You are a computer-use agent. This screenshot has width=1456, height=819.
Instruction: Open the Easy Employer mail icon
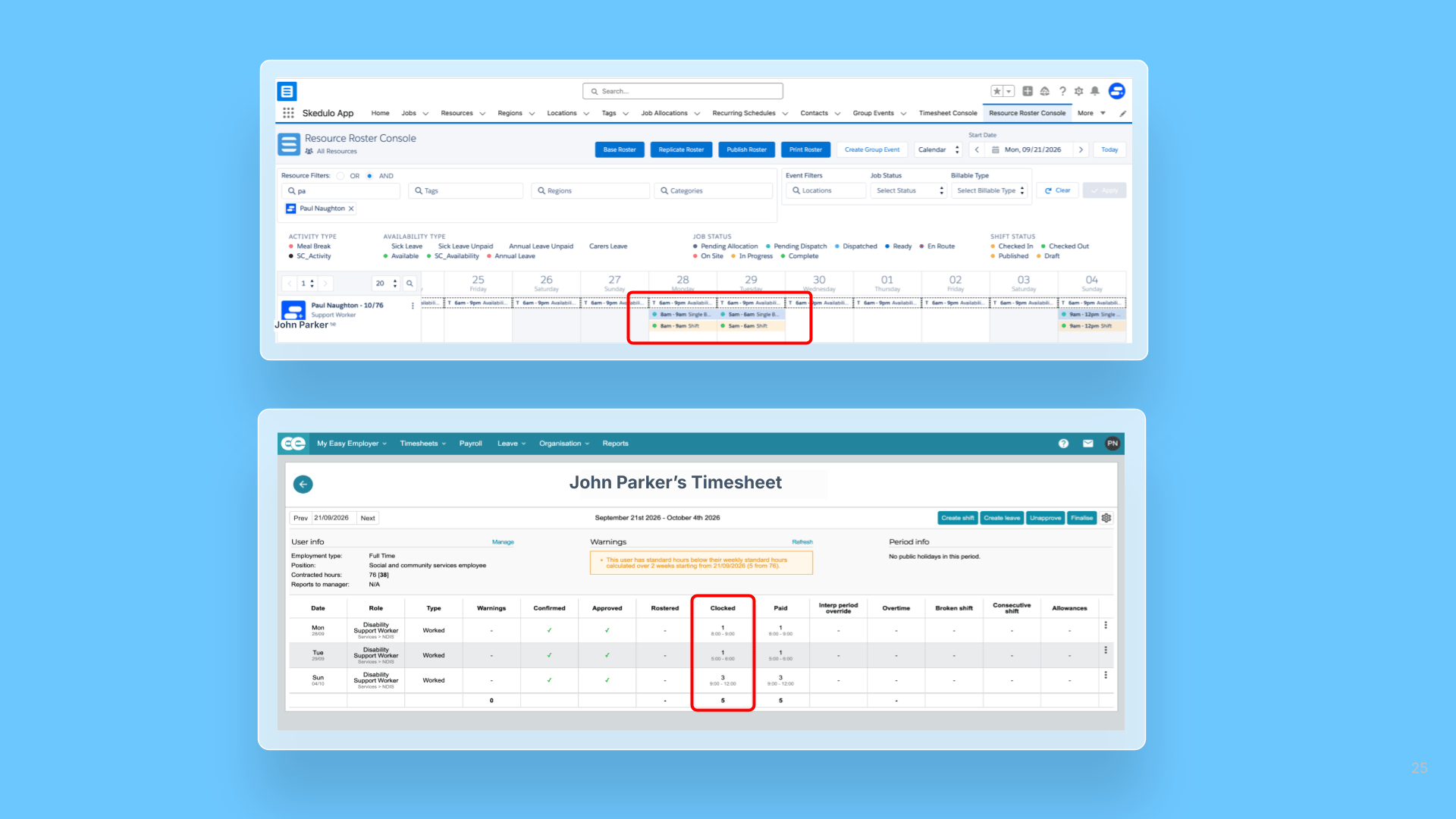pos(1087,444)
